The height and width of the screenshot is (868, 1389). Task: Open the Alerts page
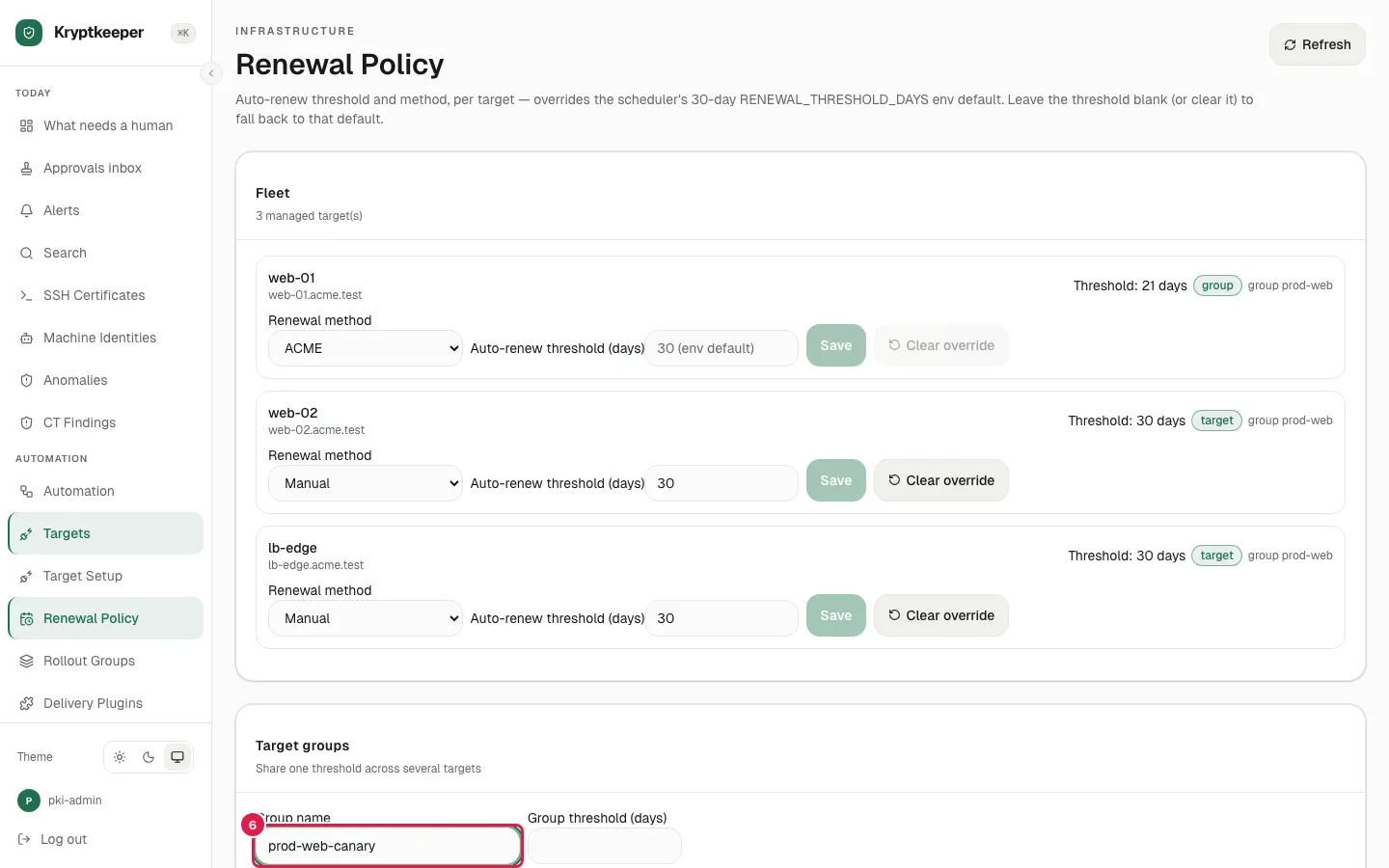point(106,210)
